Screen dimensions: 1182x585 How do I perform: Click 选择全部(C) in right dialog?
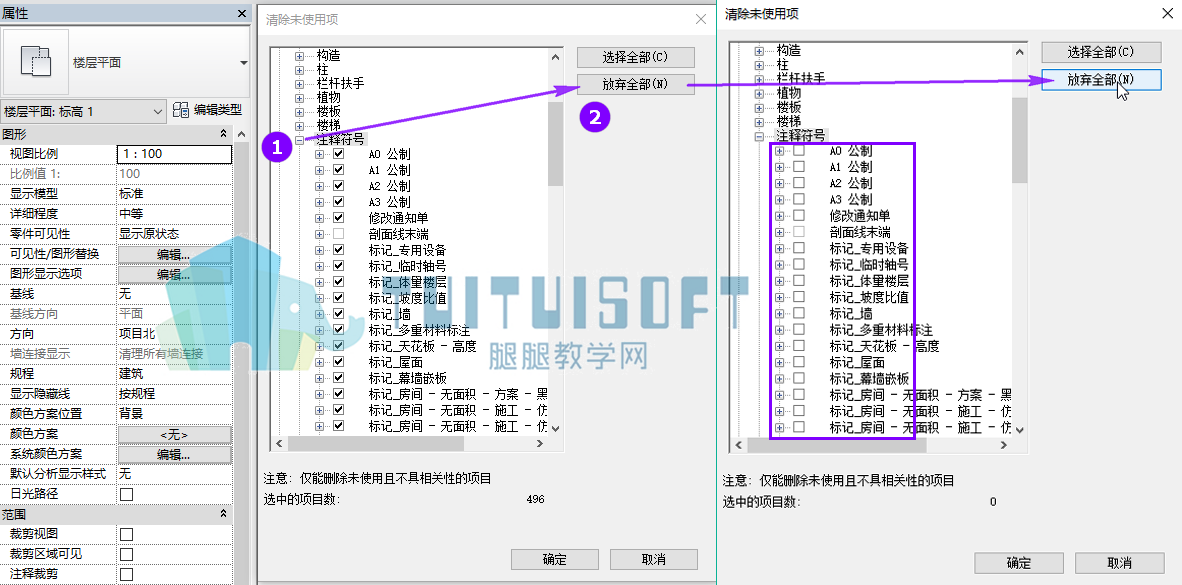coord(1101,52)
